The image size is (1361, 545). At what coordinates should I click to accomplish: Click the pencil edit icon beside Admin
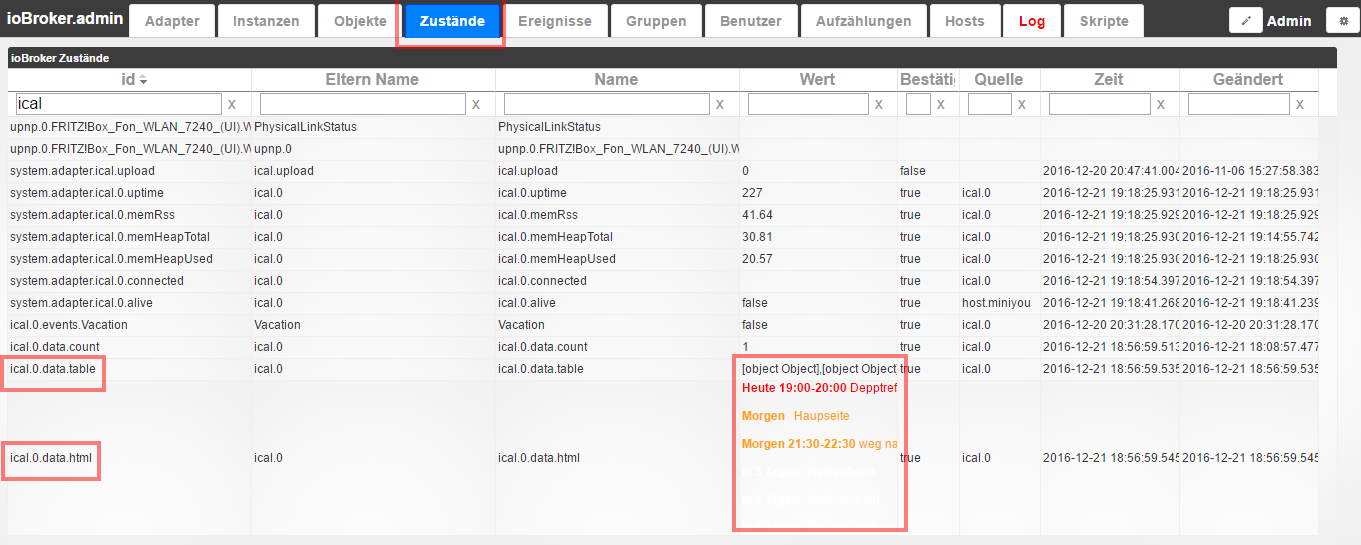tap(1246, 20)
